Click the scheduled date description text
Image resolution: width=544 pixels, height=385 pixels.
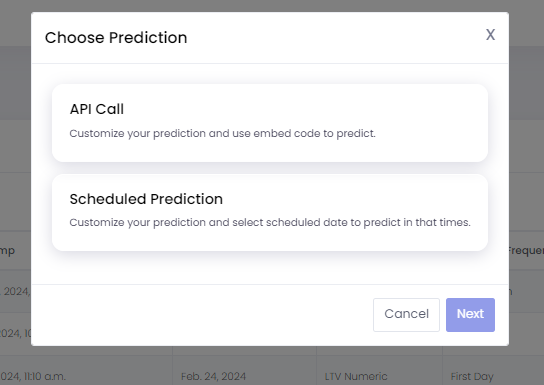(x=270, y=222)
